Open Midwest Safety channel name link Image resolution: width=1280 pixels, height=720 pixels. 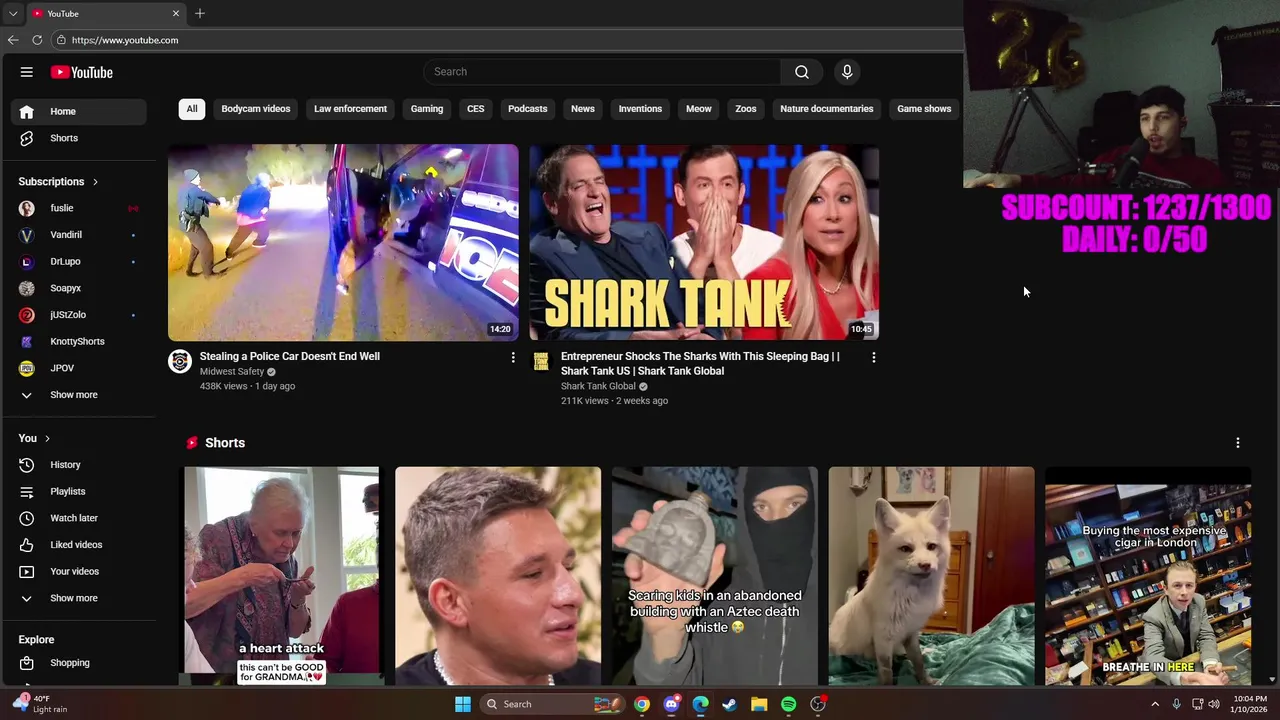click(x=232, y=372)
